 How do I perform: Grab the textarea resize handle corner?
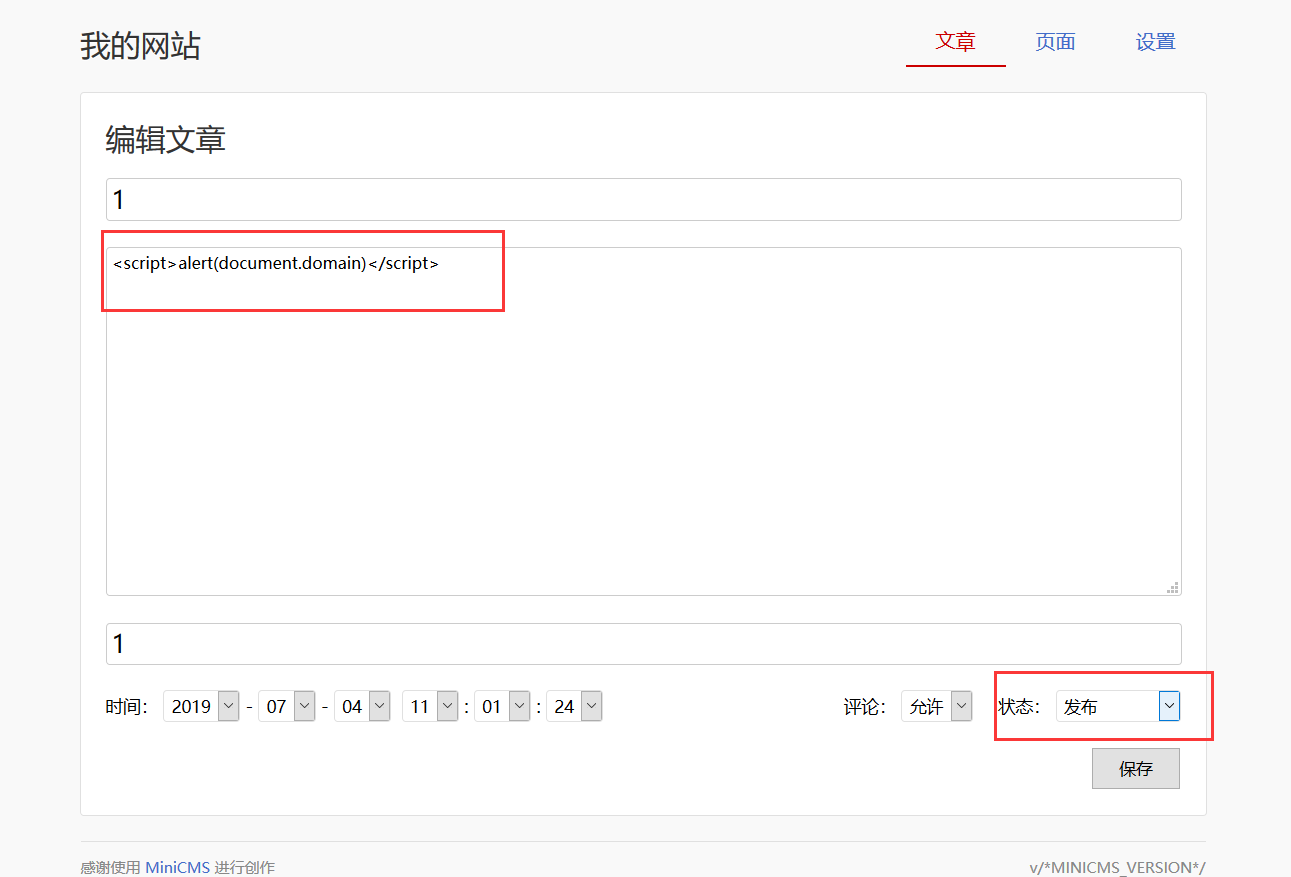tap(1173, 587)
